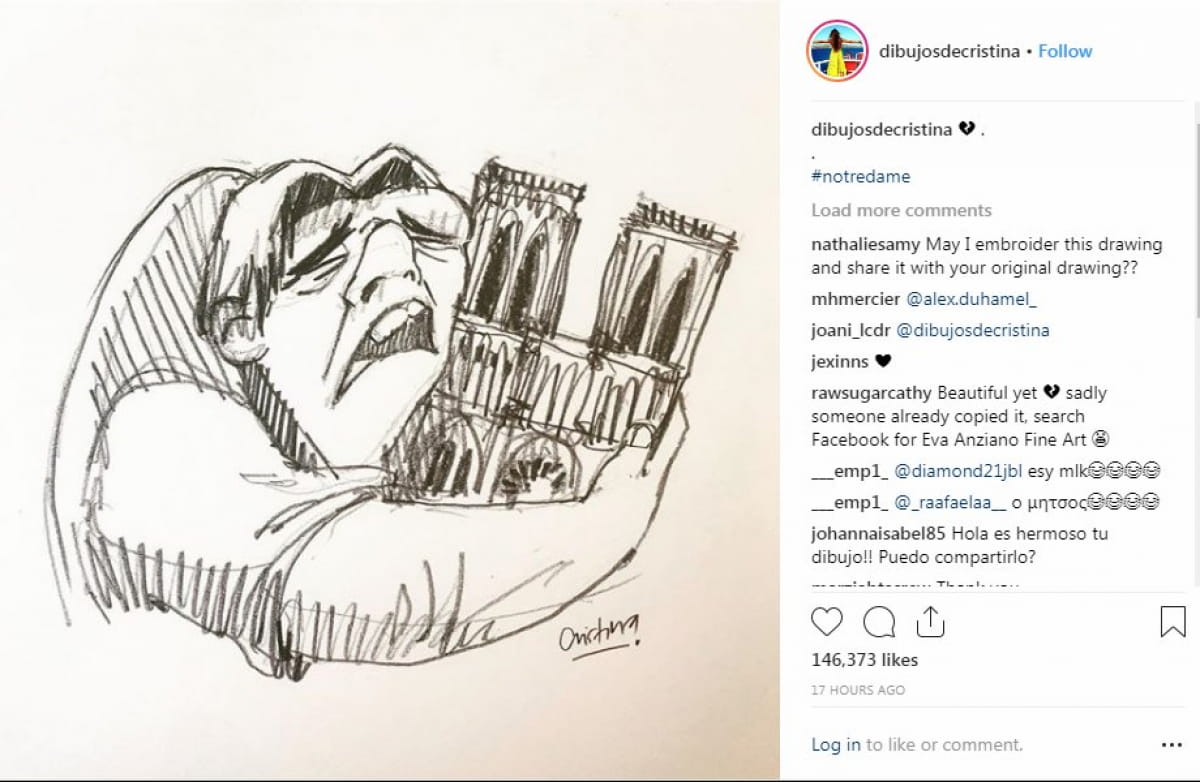Open the 17 hours ago timestamp

pos(858,690)
